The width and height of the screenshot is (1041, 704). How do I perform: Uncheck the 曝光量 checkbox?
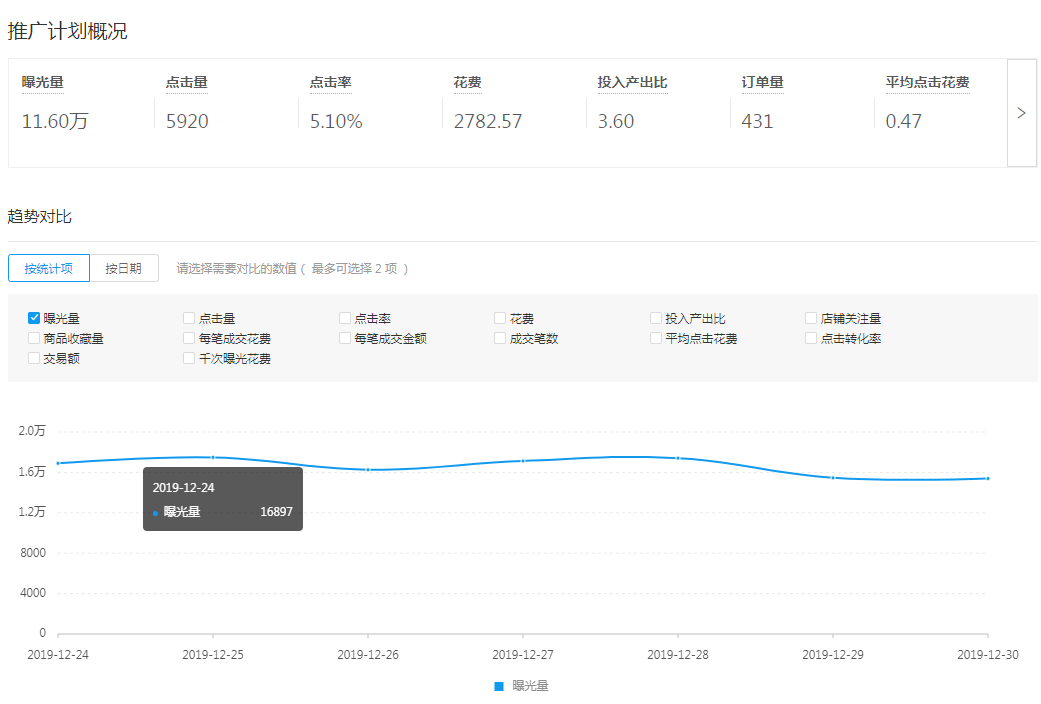point(34,318)
